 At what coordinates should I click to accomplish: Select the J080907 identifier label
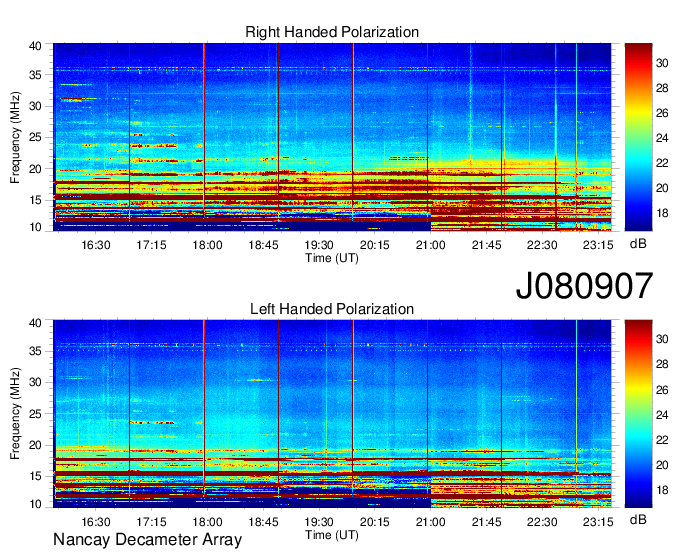click(584, 286)
